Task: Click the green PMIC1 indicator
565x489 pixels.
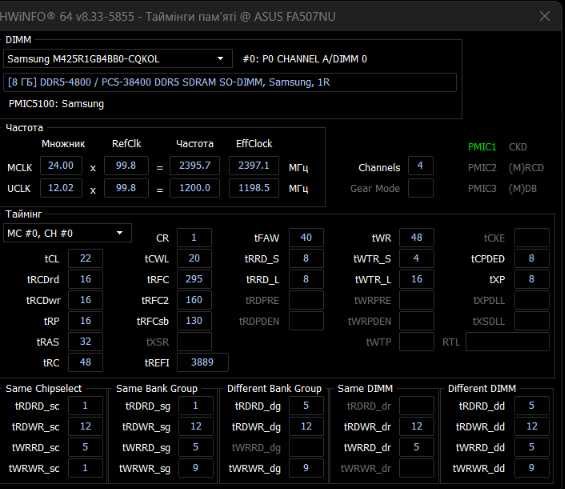Action: (x=482, y=147)
